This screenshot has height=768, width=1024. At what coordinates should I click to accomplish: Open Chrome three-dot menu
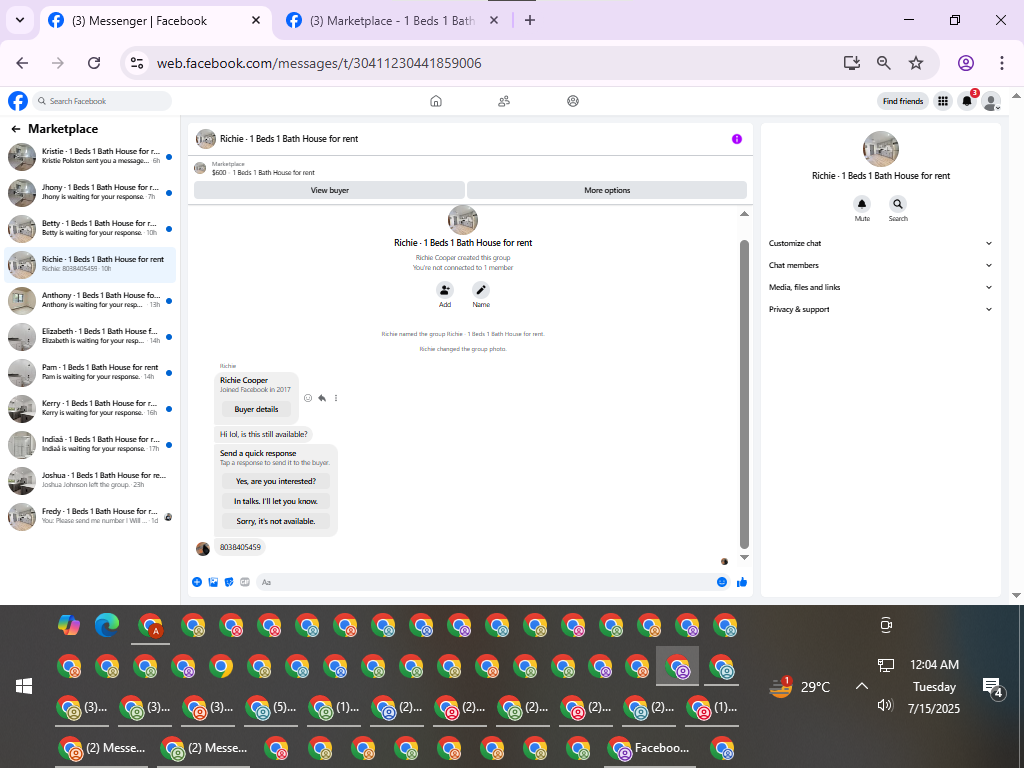(x=1001, y=63)
